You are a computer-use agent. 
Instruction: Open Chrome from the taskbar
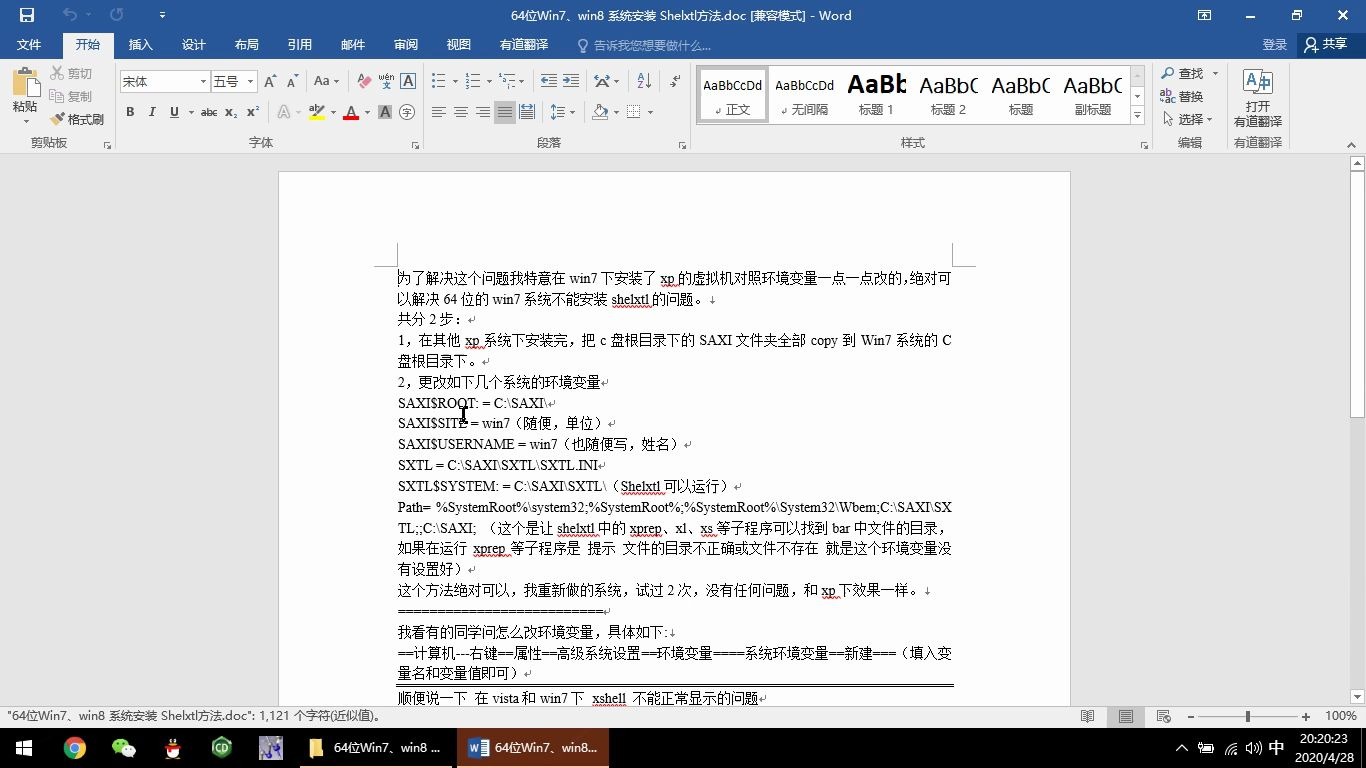[75, 748]
